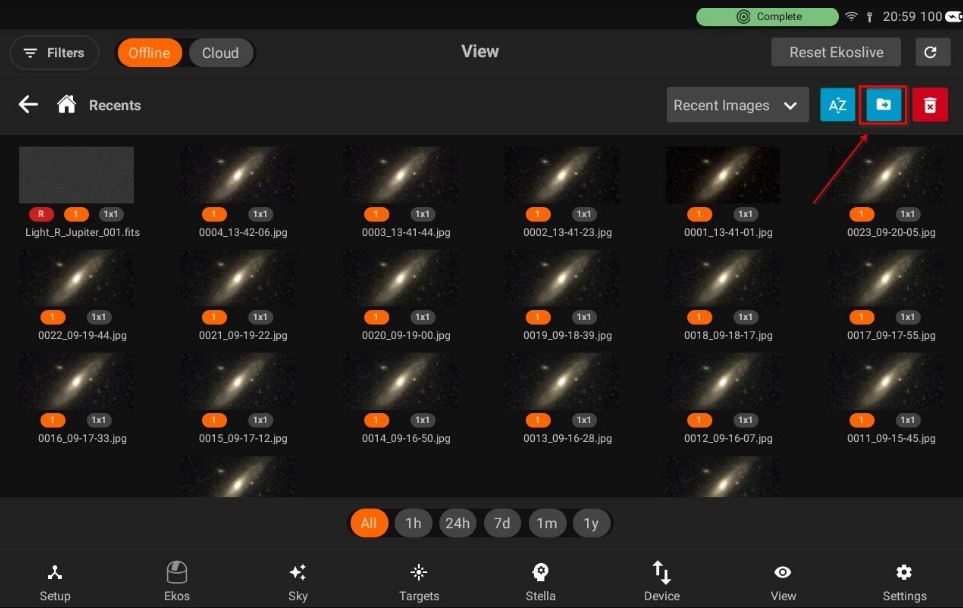Screen dimensions: 963x608
Task: Open Light_R_Jupiter_001.fits thumbnail
Action: coord(76,174)
